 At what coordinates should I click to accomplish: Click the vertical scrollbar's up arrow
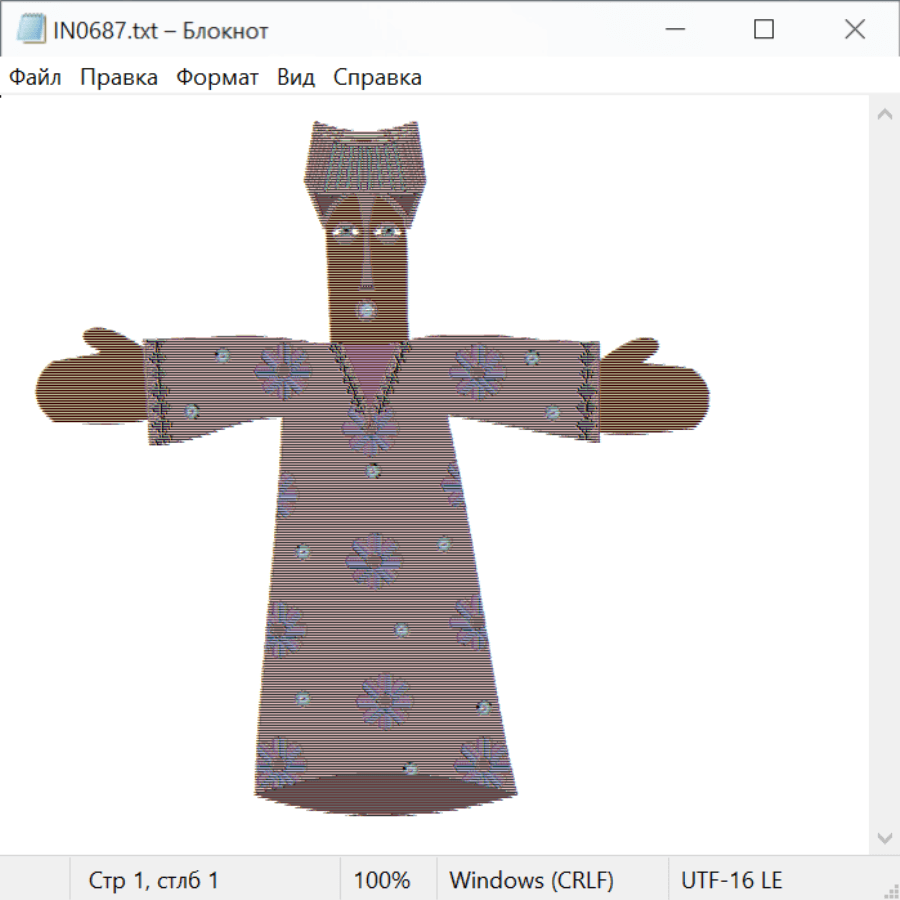884,115
